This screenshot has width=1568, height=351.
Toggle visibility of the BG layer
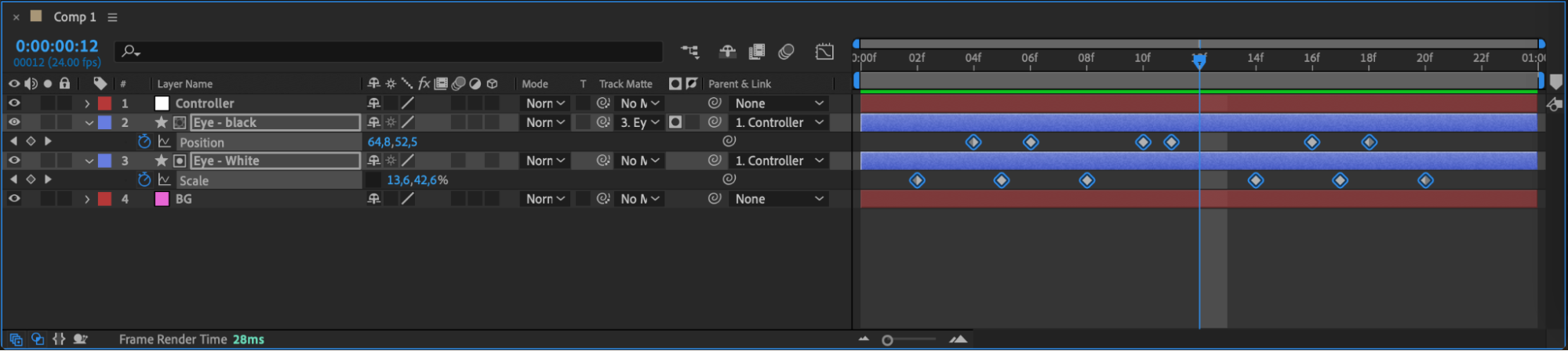14,199
